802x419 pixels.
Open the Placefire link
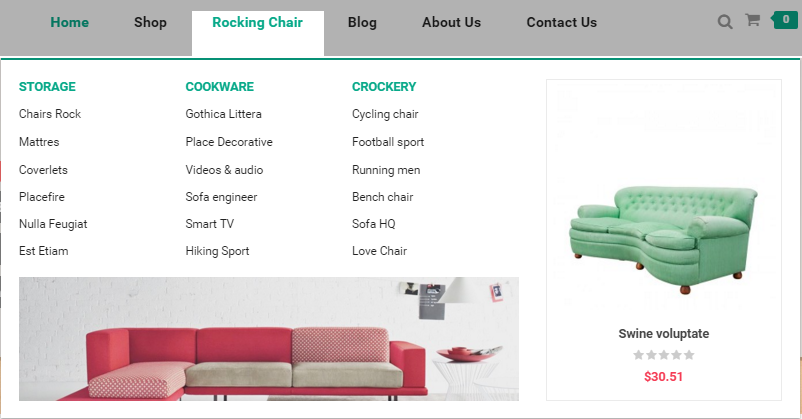point(42,197)
